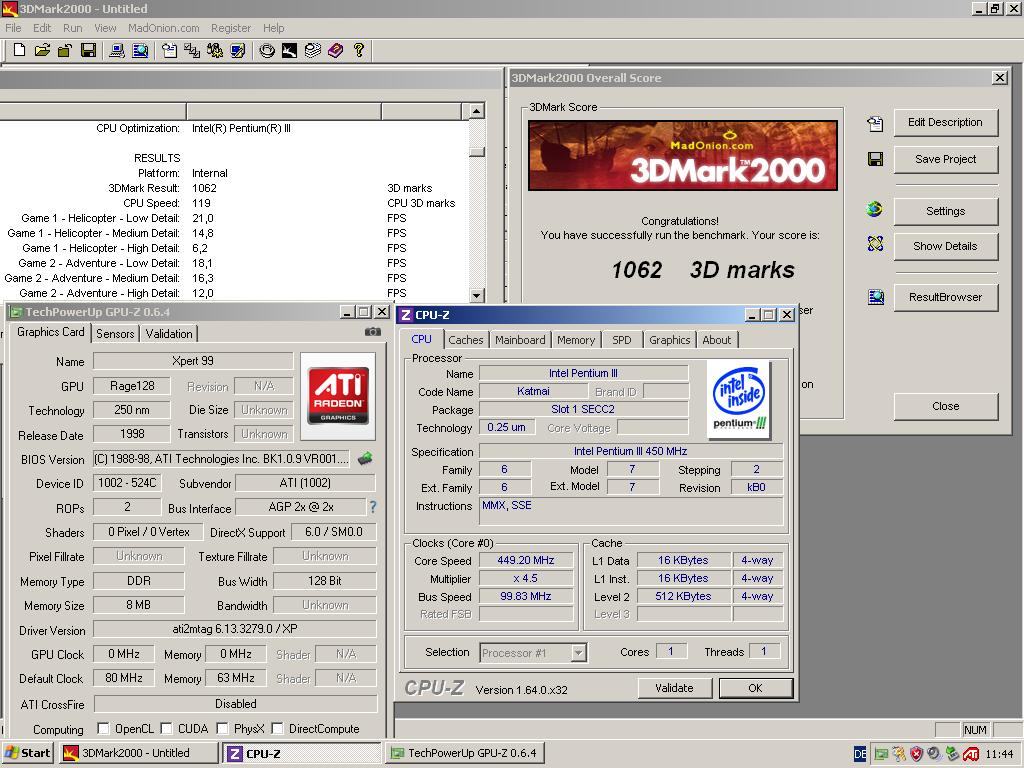Click the second folder icon in the 3DMark toolbar
Image resolution: width=1024 pixels, height=768 pixels.
[x=65, y=50]
